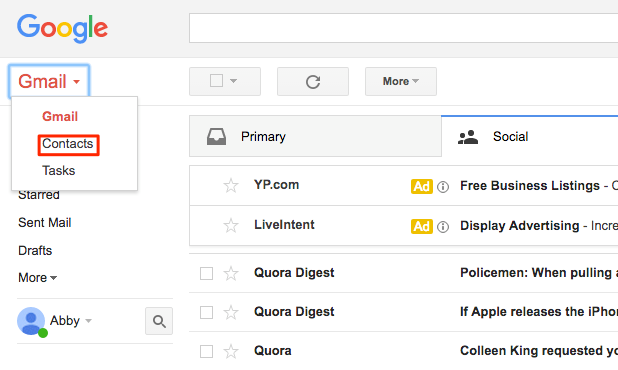Click the Ad badge on LiveIntent row
Viewport: 618px width, 370px height.
coord(422,227)
